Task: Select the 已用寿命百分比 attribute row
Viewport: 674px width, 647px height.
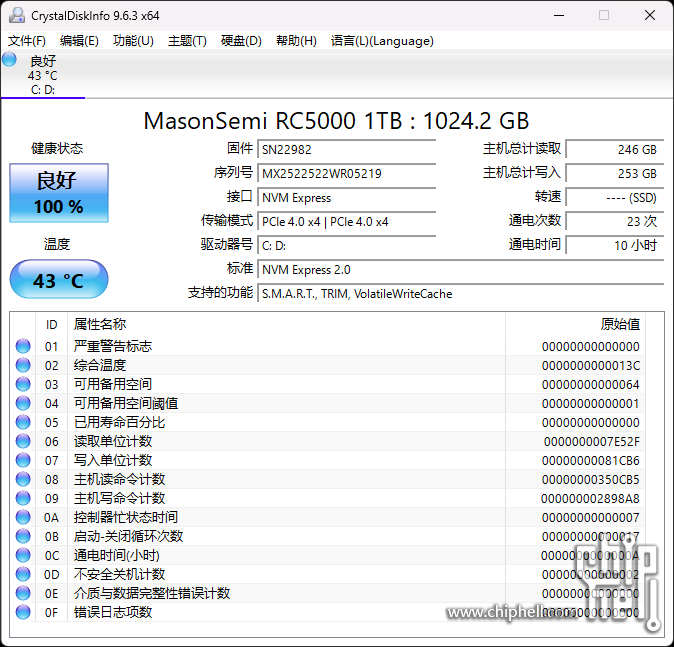Action: coord(328,422)
